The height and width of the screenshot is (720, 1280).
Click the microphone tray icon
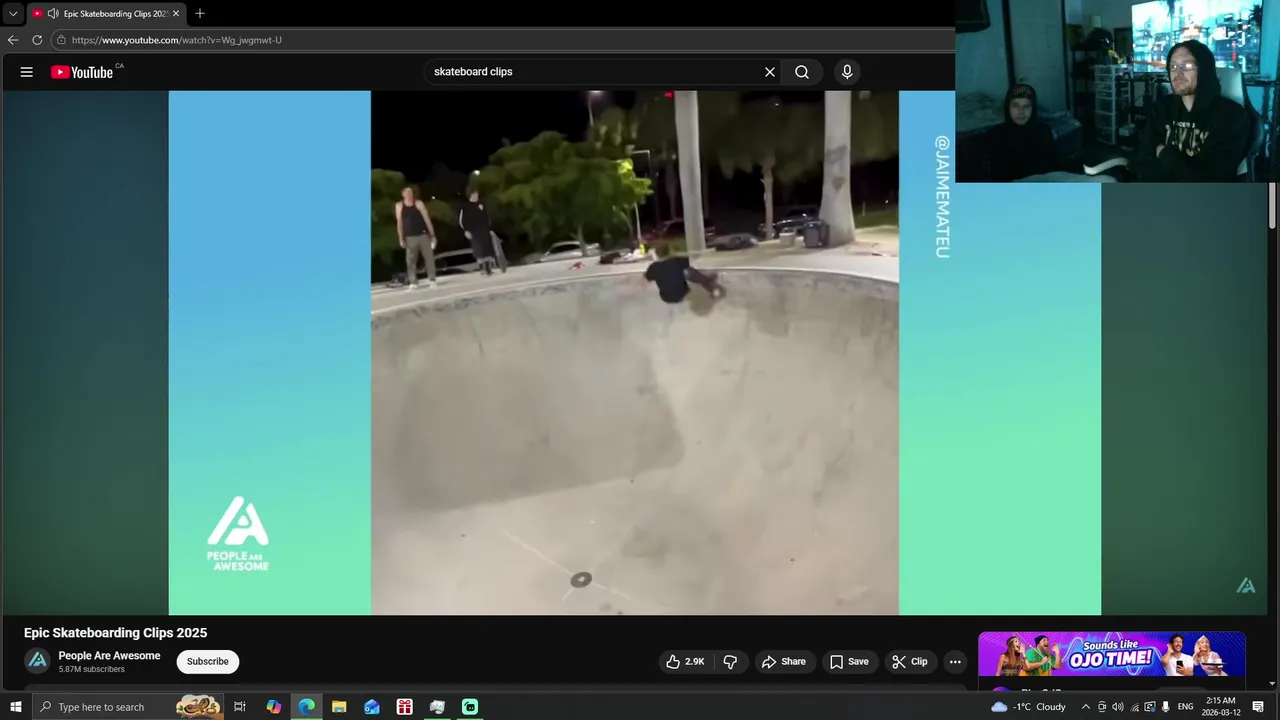point(1166,707)
